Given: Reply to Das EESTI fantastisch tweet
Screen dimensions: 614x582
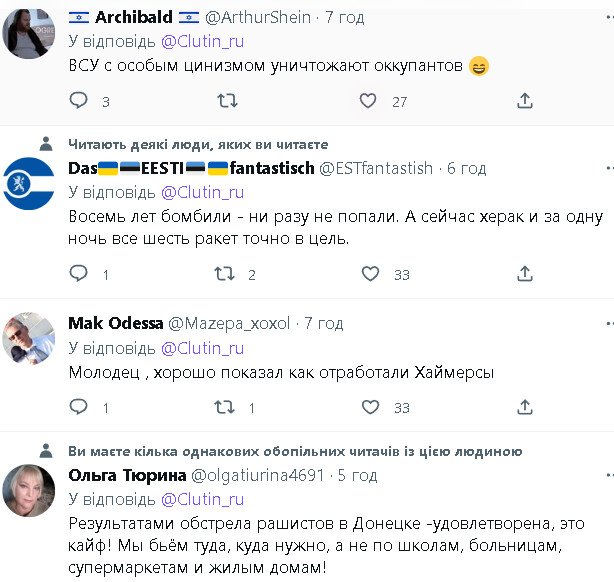Looking at the screenshot, I should click(x=79, y=274).
